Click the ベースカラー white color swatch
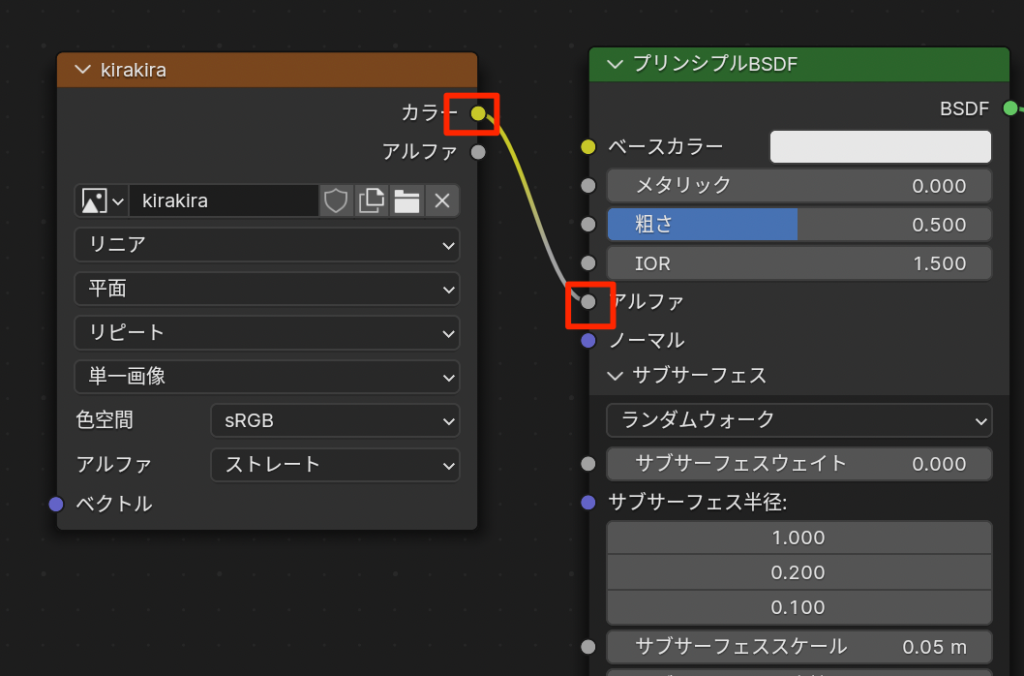The height and width of the screenshot is (676, 1024). [880, 147]
